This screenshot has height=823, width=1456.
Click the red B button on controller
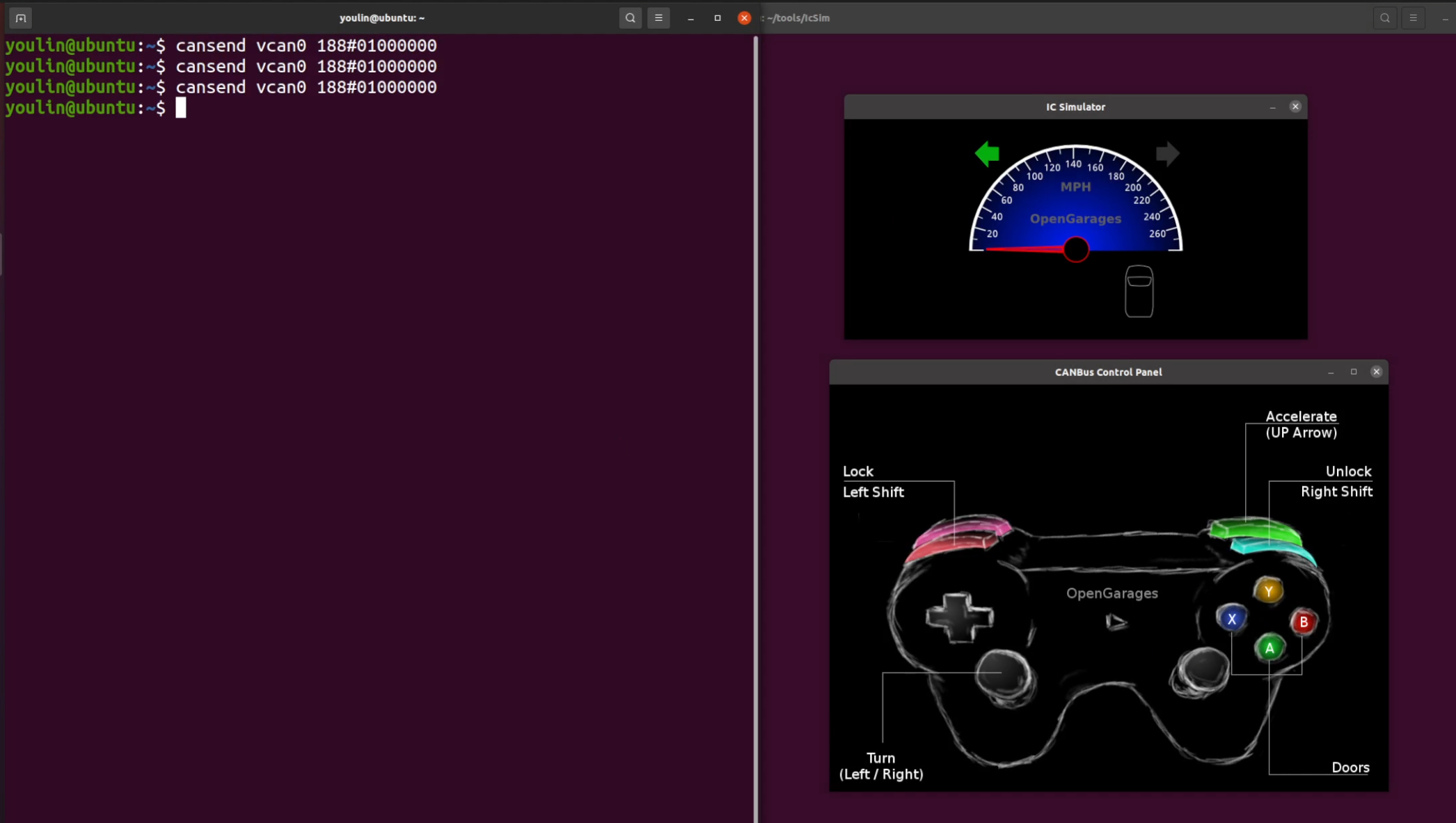point(1304,622)
